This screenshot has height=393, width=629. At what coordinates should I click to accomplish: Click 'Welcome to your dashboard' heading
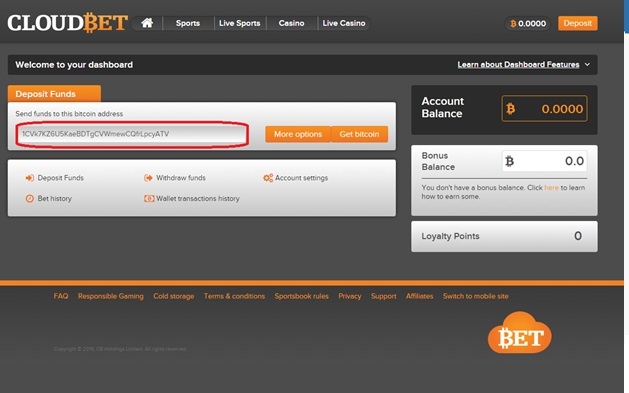(x=74, y=65)
